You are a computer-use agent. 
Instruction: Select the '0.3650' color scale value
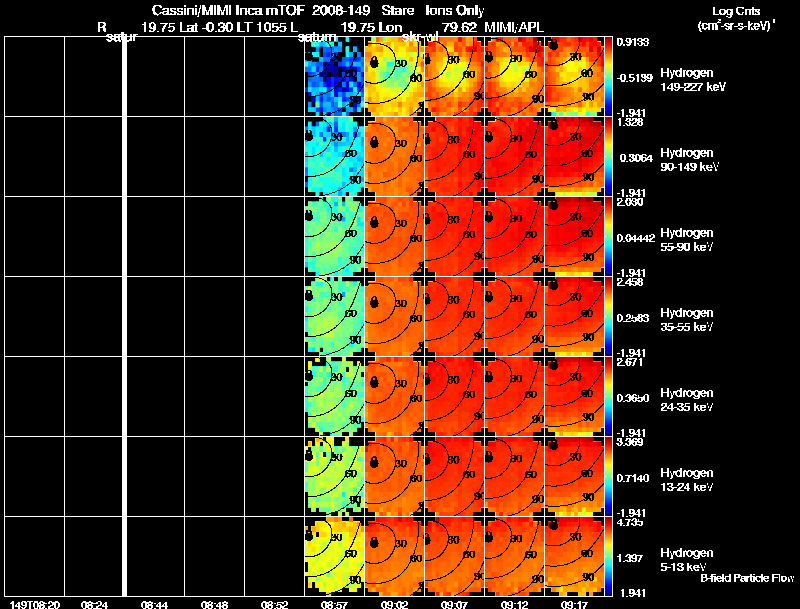click(633, 398)
